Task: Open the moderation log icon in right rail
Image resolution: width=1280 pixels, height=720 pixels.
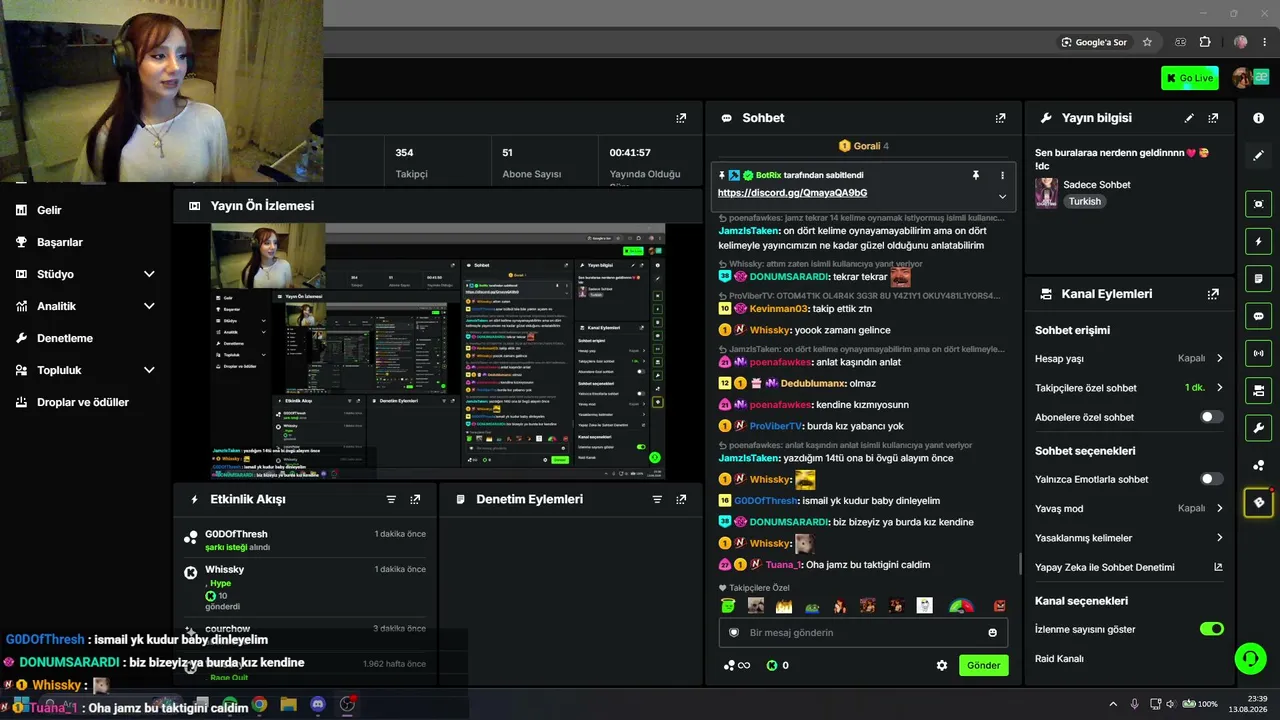Action: [x=1258, y=278]
